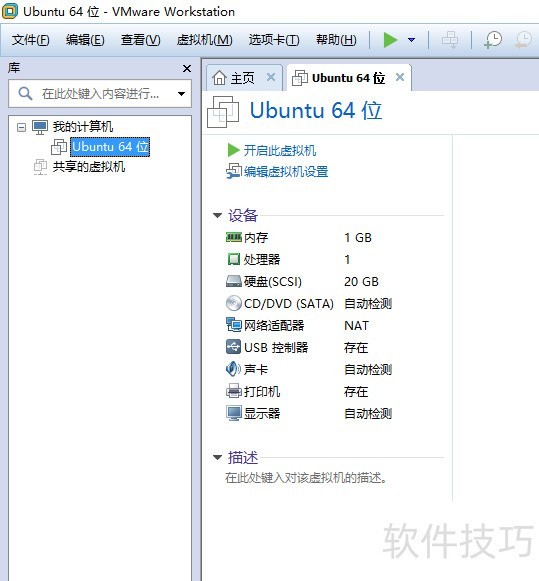
Task: Click the memory chip icon
Action: click(234, 237)
